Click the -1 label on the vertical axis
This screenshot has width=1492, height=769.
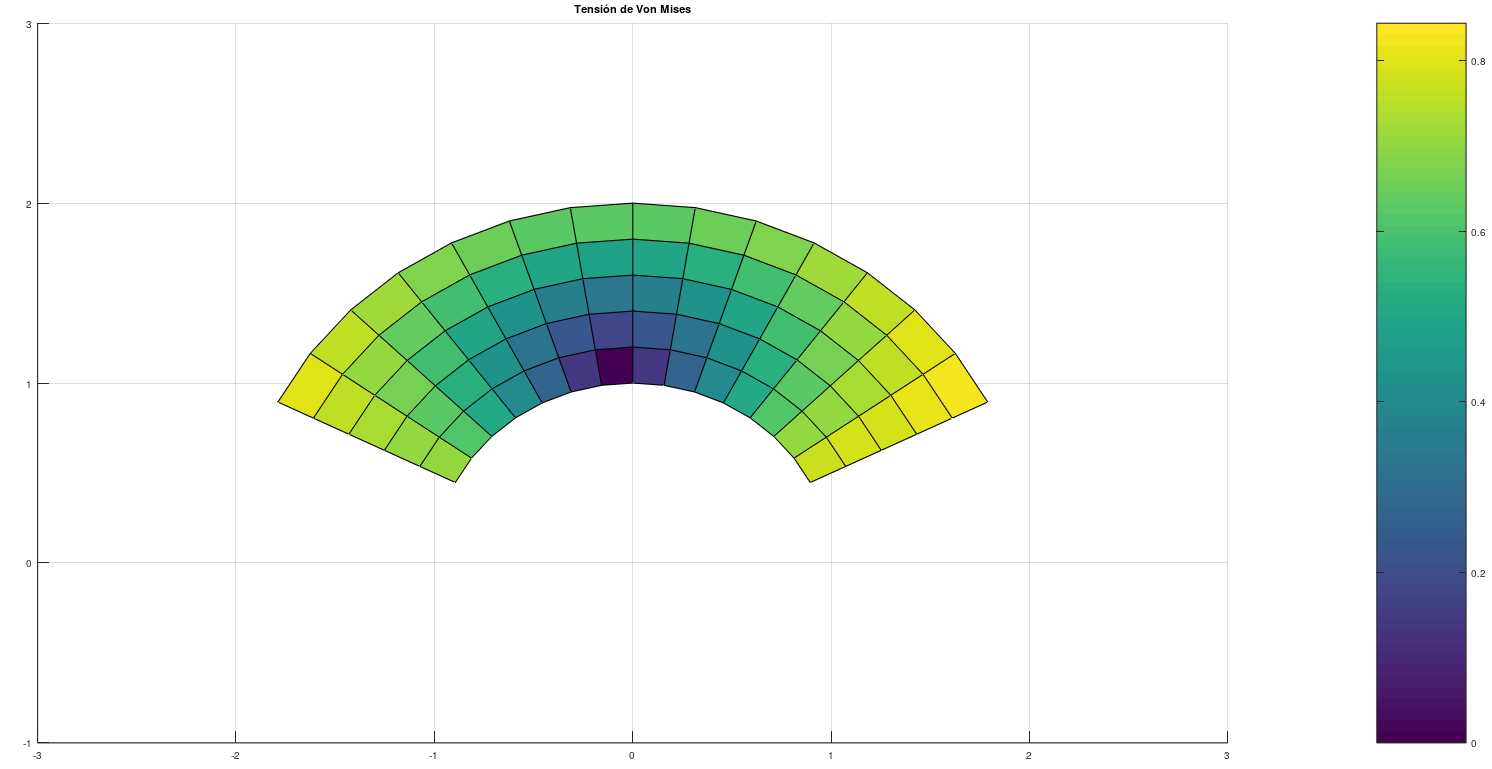coord(25,743)
